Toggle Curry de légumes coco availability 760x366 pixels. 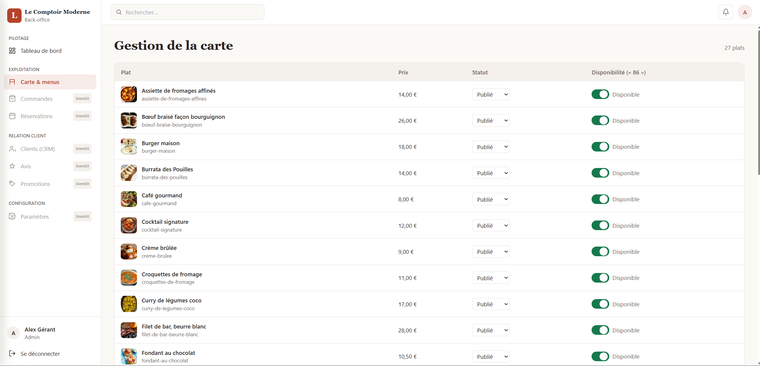[600, 304]
